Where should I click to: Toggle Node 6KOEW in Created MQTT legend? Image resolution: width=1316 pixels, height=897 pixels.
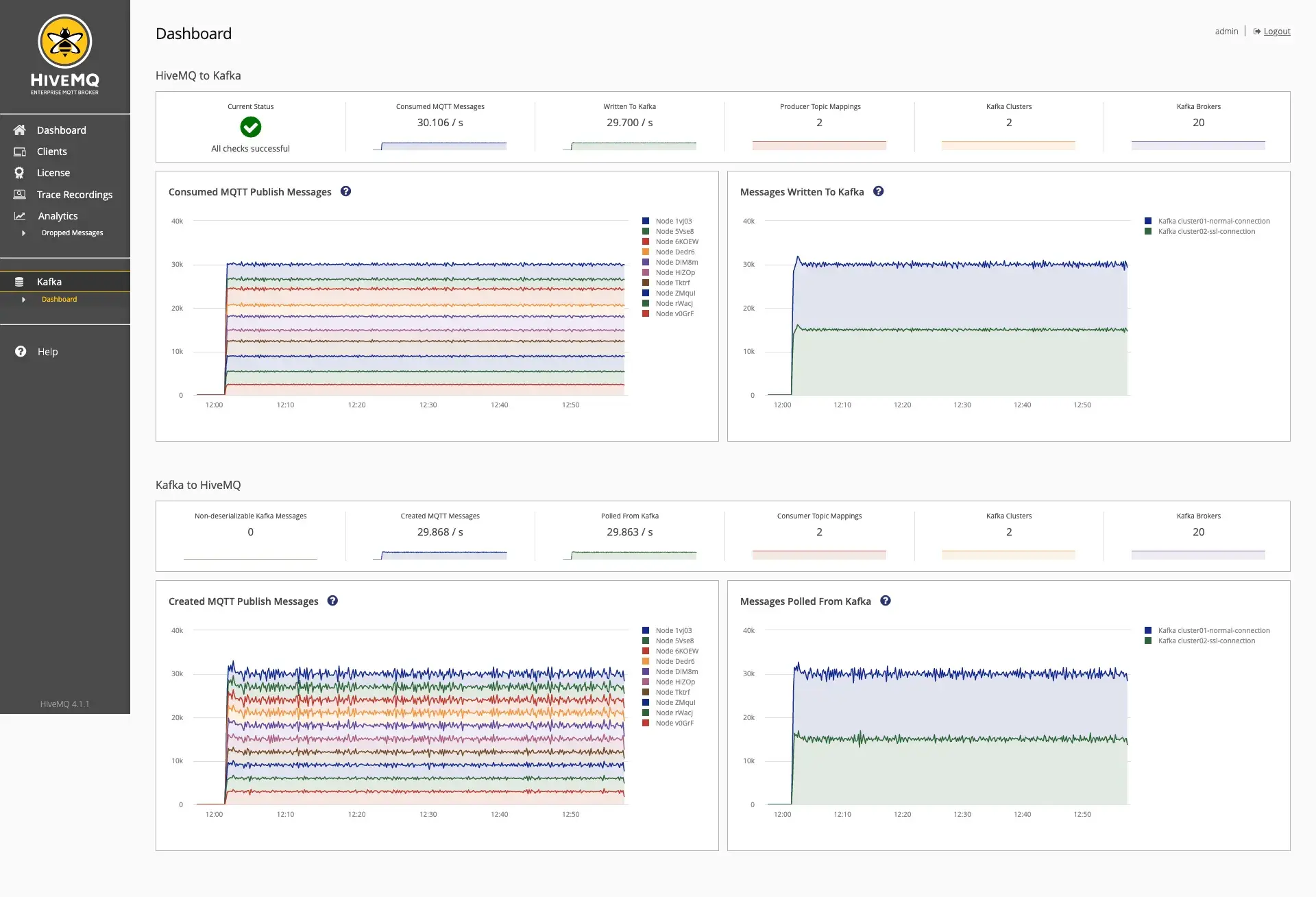[670, 651]
